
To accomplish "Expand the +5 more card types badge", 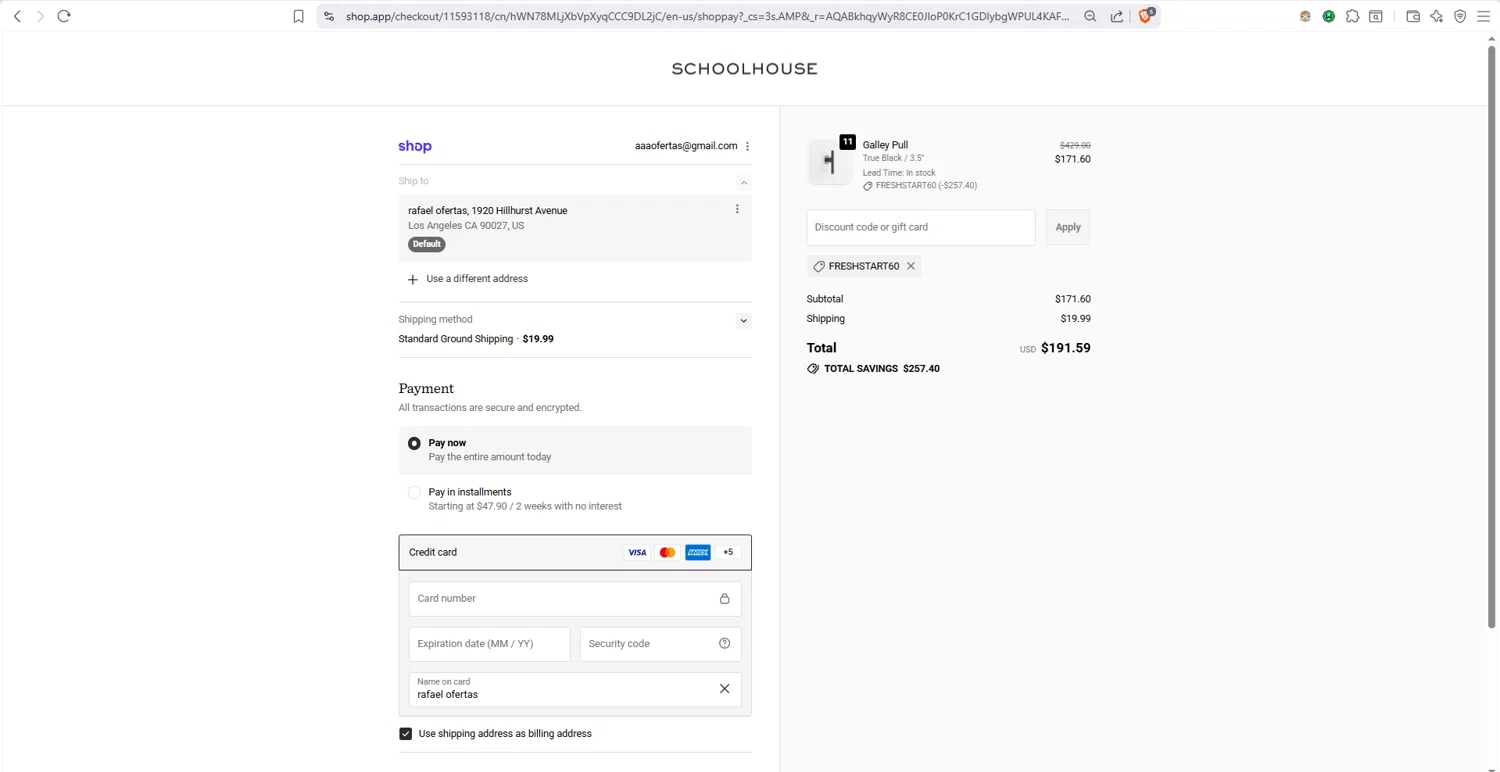I will pyautogui.click(x=728, y=552).
